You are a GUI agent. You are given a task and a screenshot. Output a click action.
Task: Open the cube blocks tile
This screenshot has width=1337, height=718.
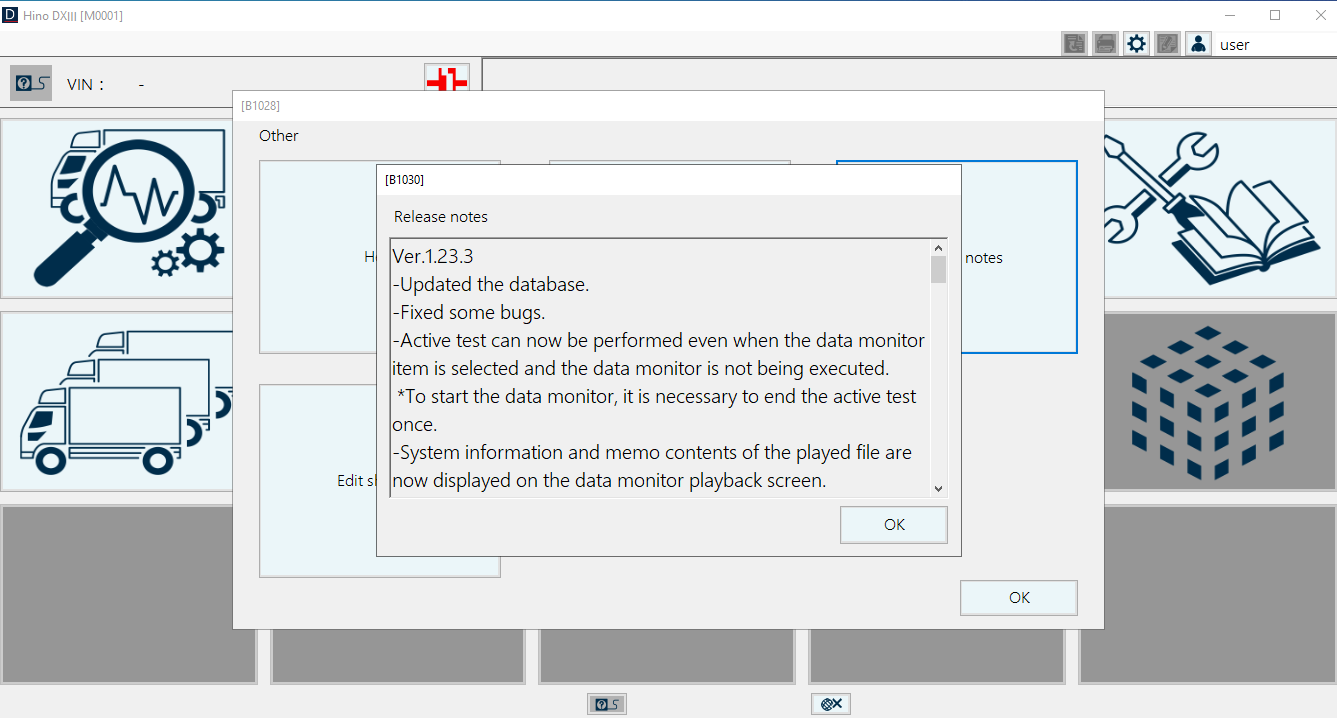1220,402
